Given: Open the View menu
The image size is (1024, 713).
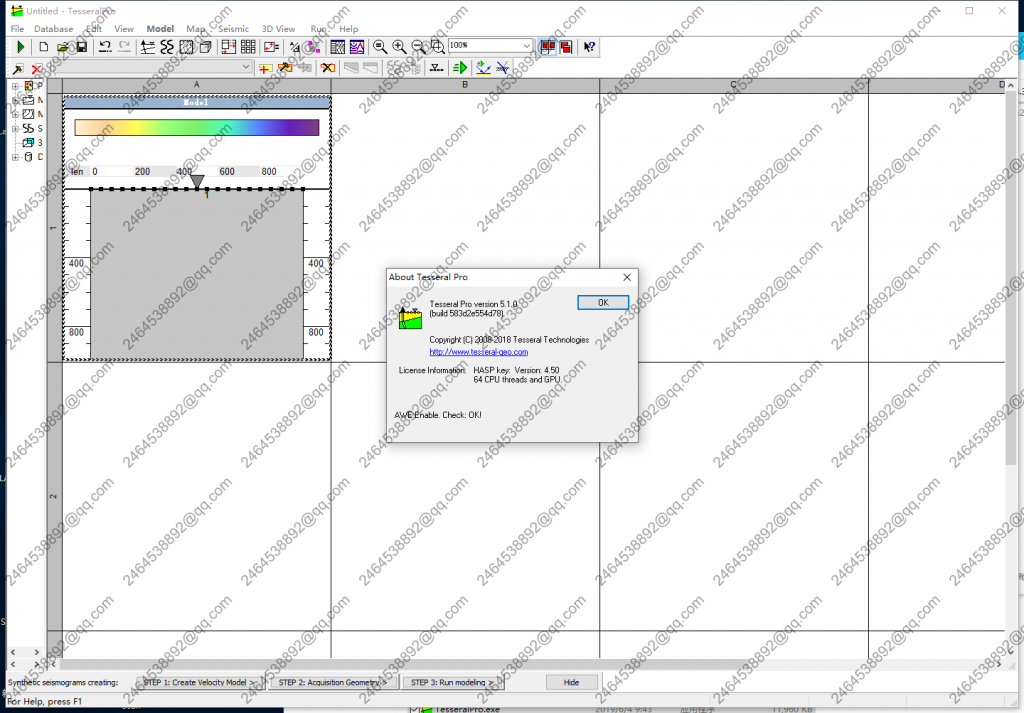Looking at the screenshot, I should tap(124, 29).
